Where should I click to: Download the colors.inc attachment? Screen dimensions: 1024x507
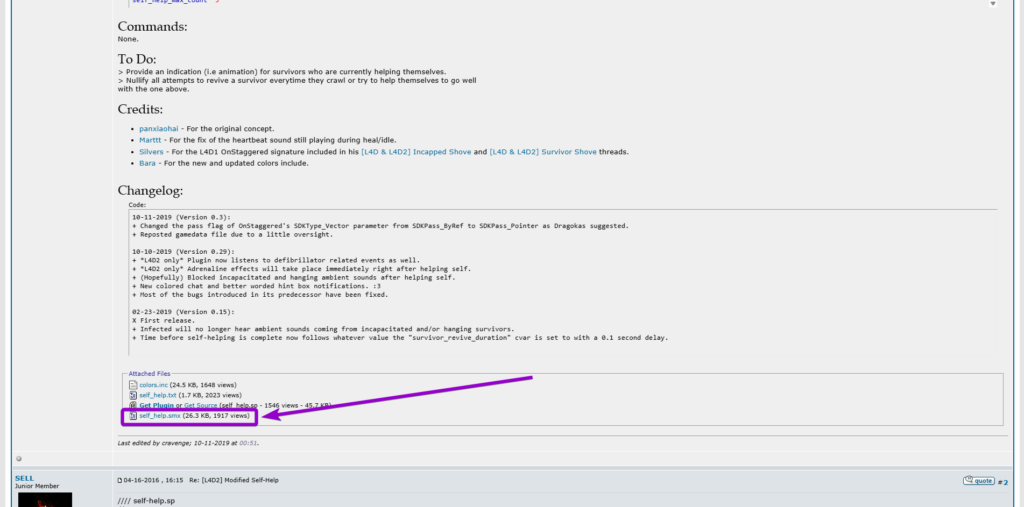(x=153, y=385)
